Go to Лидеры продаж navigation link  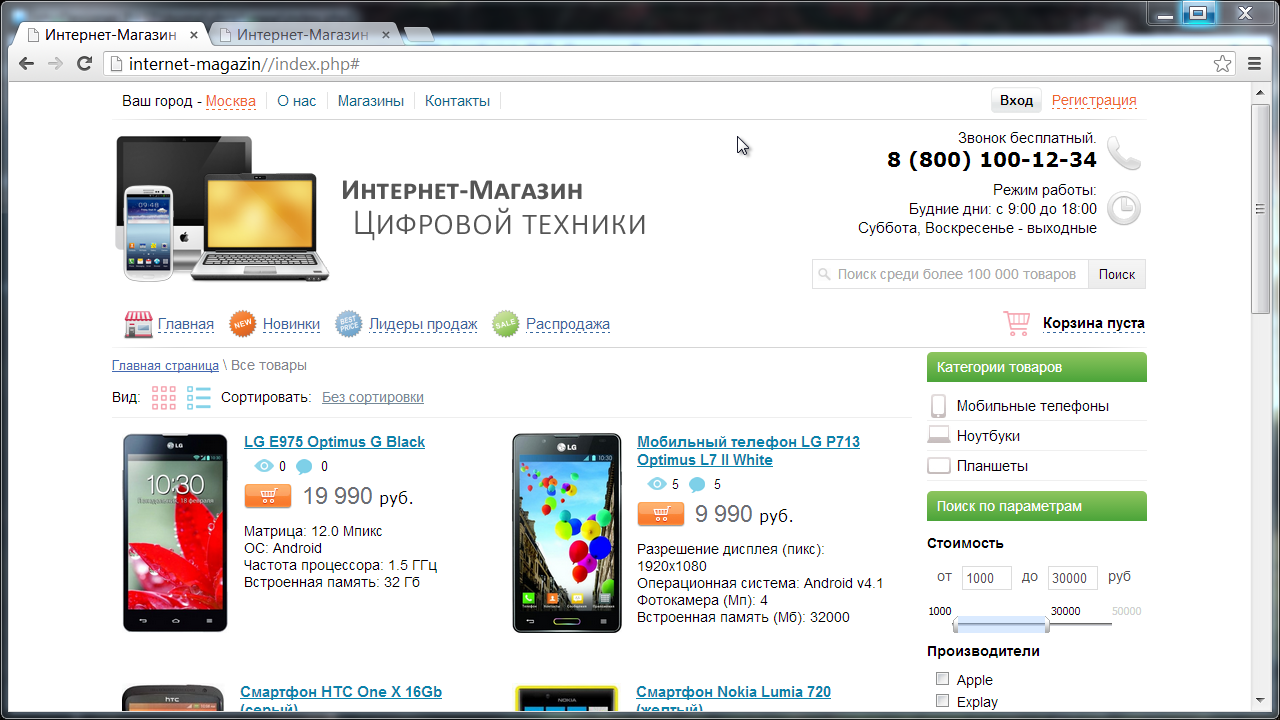[x=423, y=324]
